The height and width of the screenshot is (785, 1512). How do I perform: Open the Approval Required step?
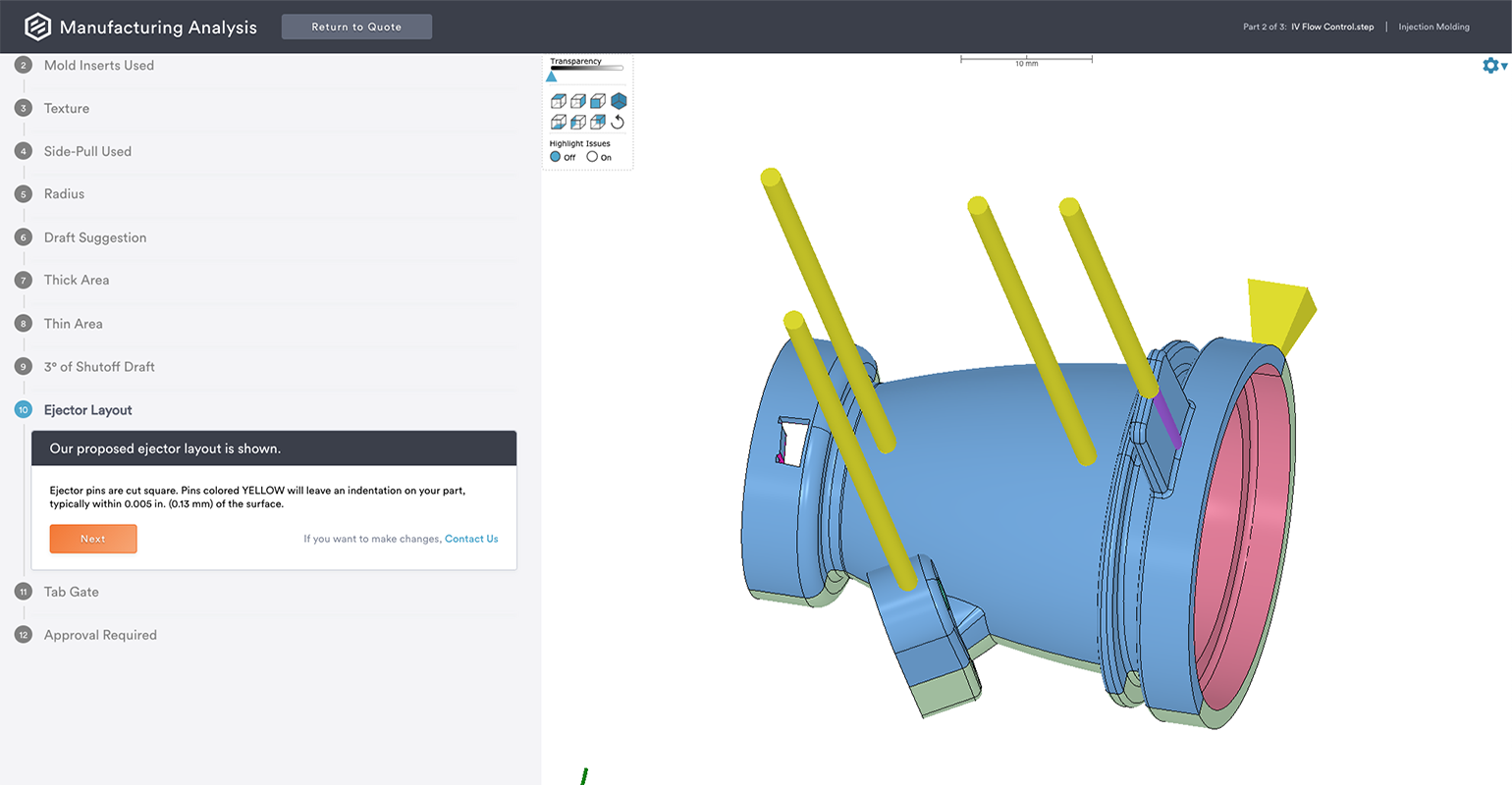(100, 635)
